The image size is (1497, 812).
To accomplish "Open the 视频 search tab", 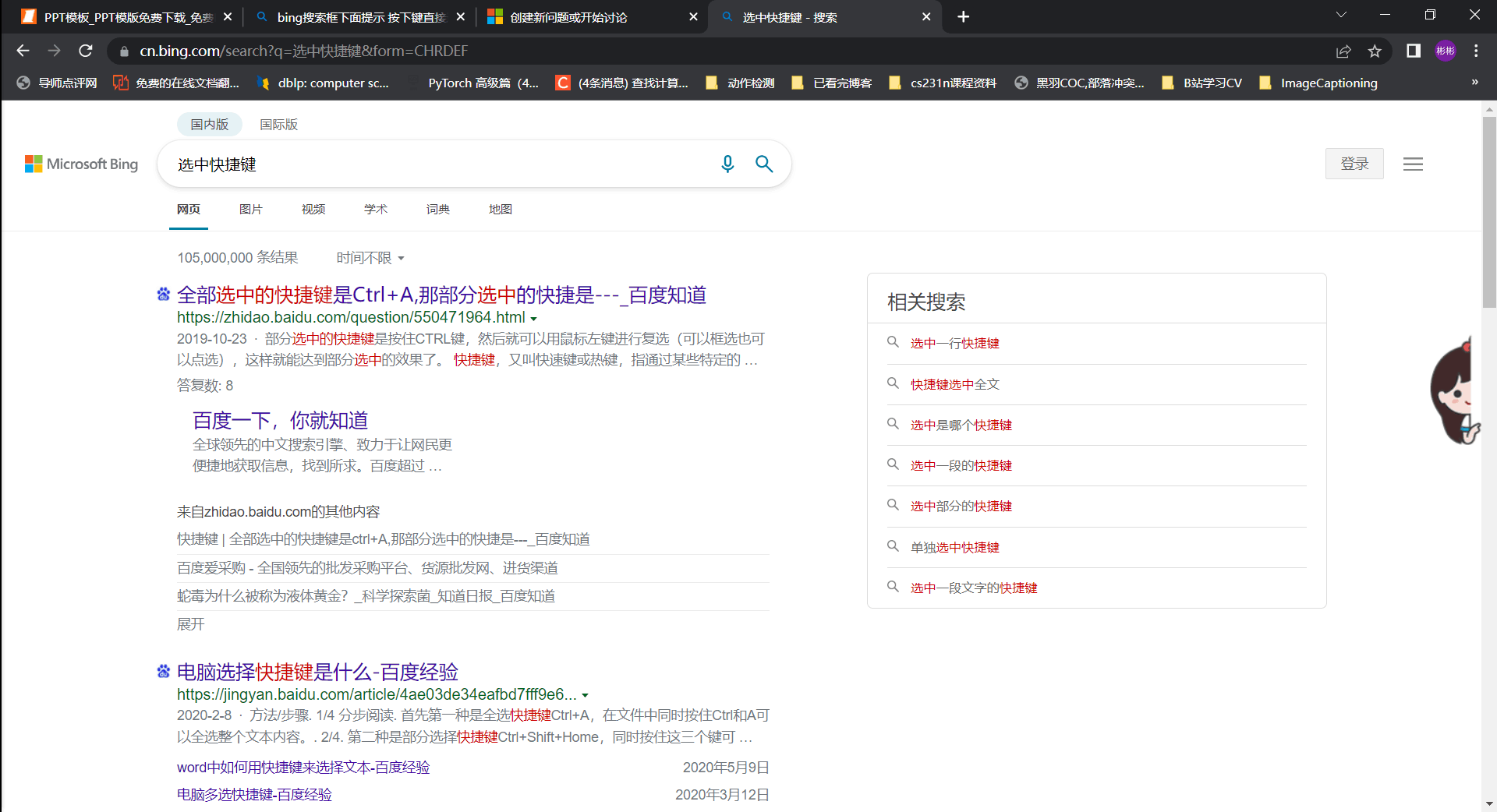I will tap(313, 209).
